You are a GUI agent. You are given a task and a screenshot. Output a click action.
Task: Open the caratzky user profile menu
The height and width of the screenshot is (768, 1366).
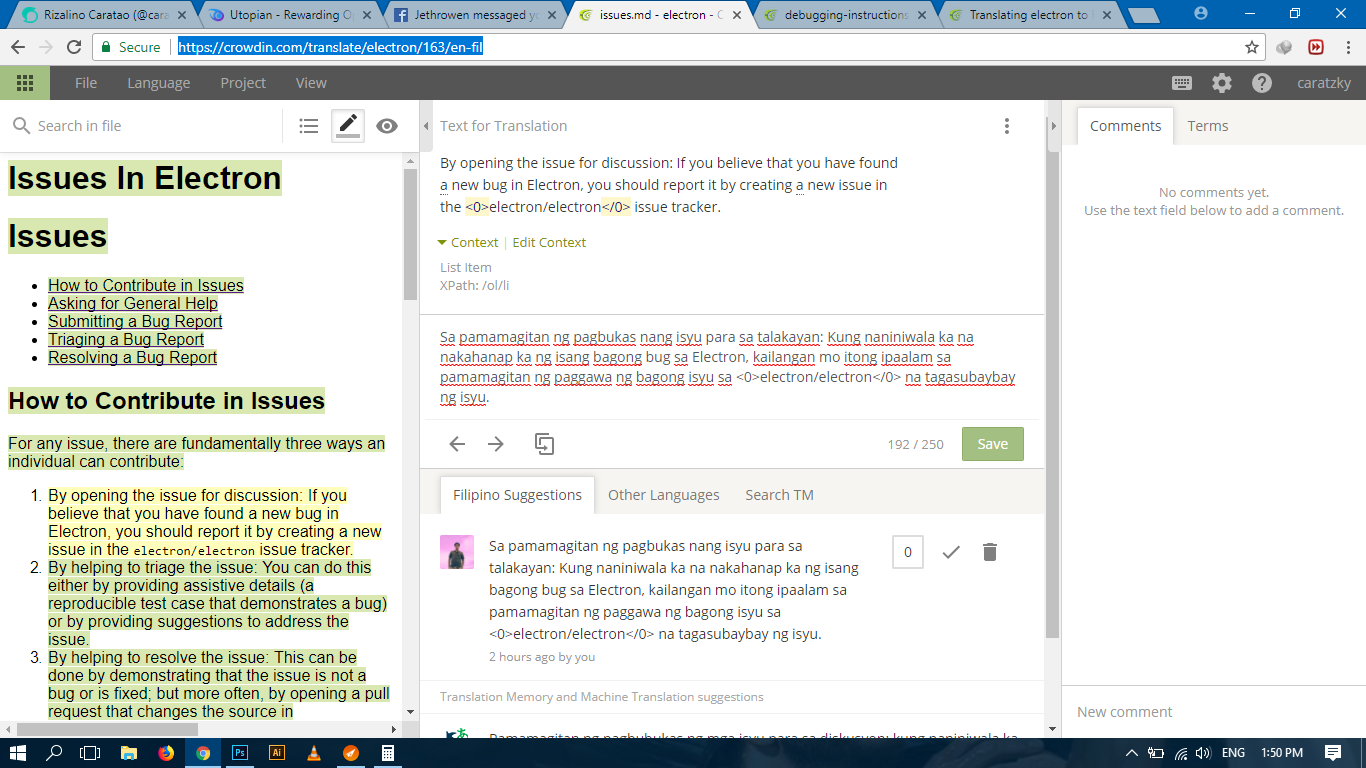[x=1324, y=83]
